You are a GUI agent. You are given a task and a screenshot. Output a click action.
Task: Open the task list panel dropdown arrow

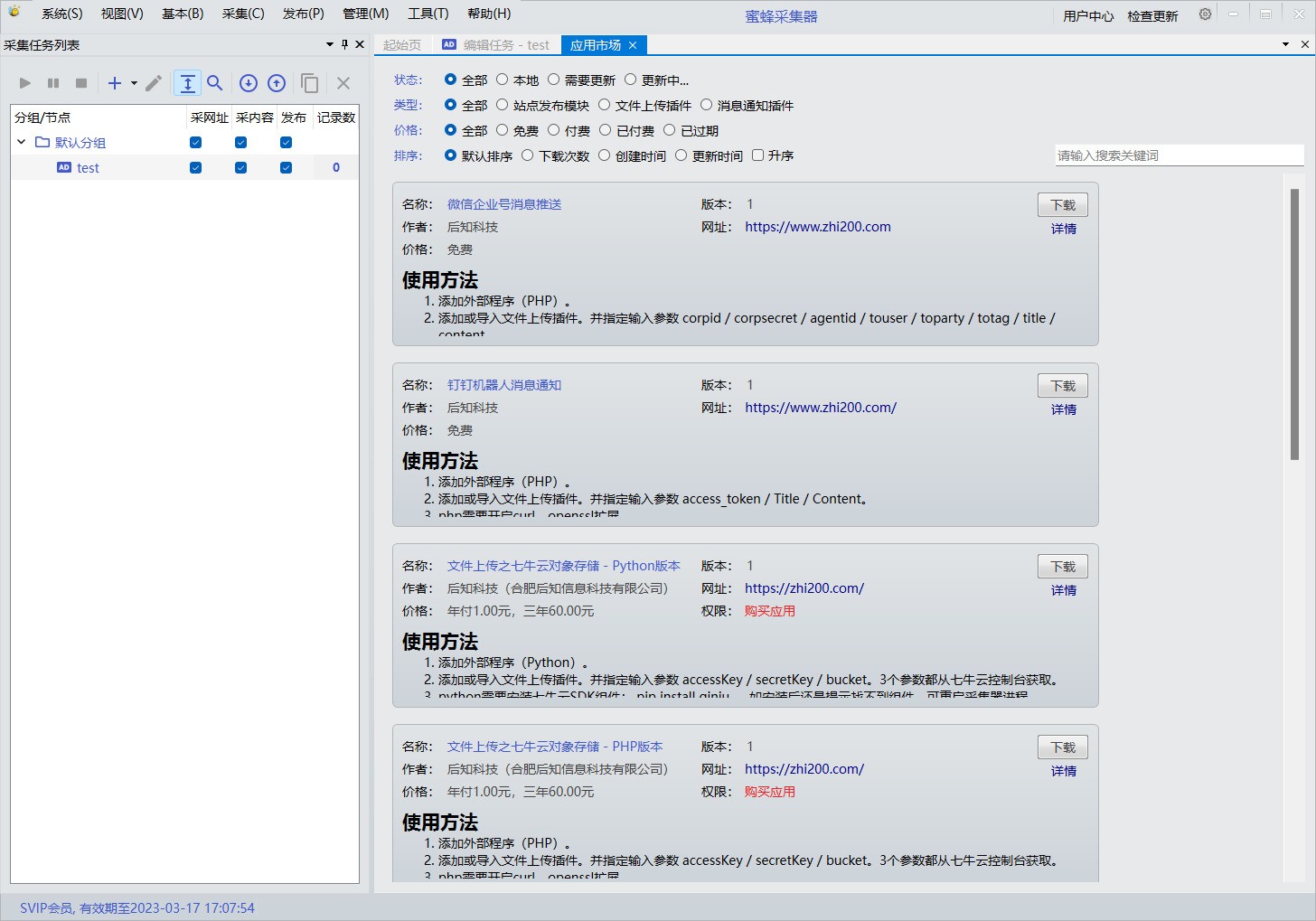[330, 44]
